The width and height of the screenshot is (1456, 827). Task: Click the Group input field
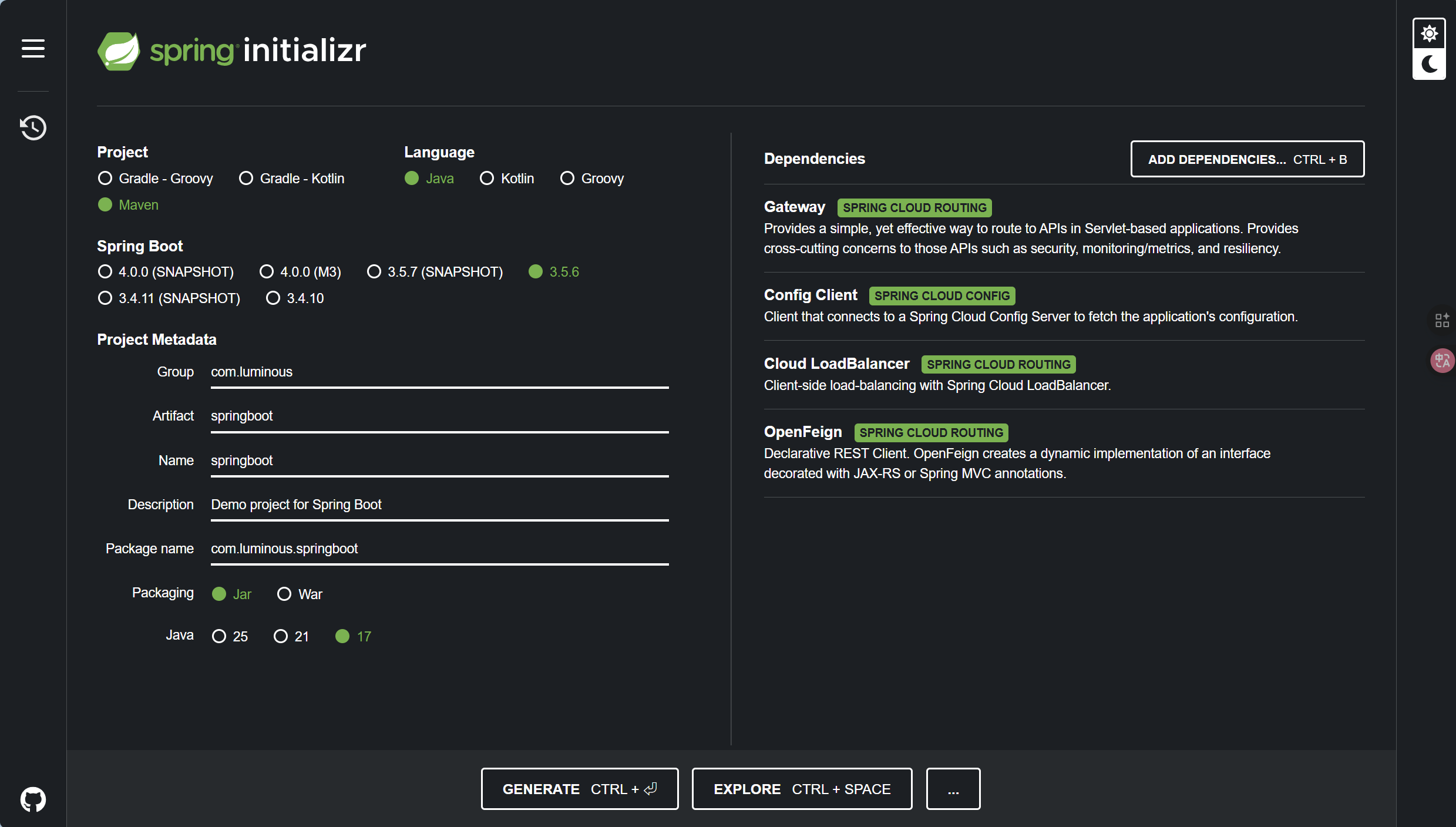click(x=439, y=372)
